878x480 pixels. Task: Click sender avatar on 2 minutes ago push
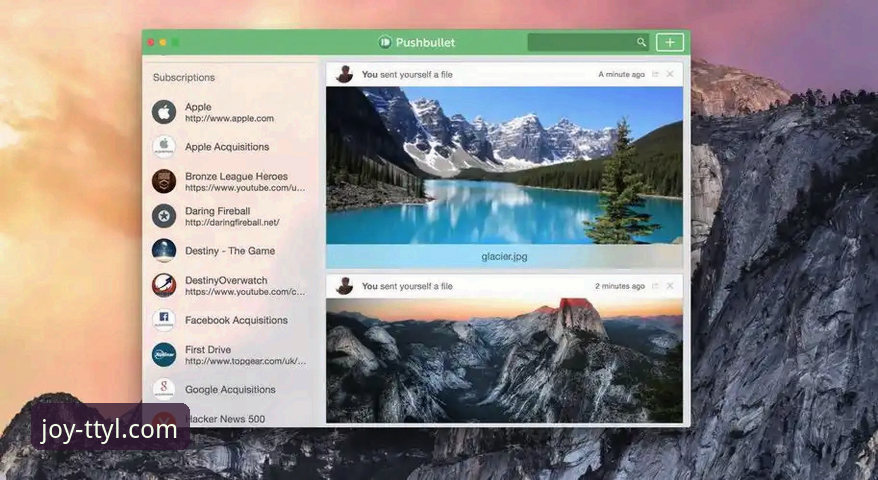pyautogui.click(x=344, y=286)
